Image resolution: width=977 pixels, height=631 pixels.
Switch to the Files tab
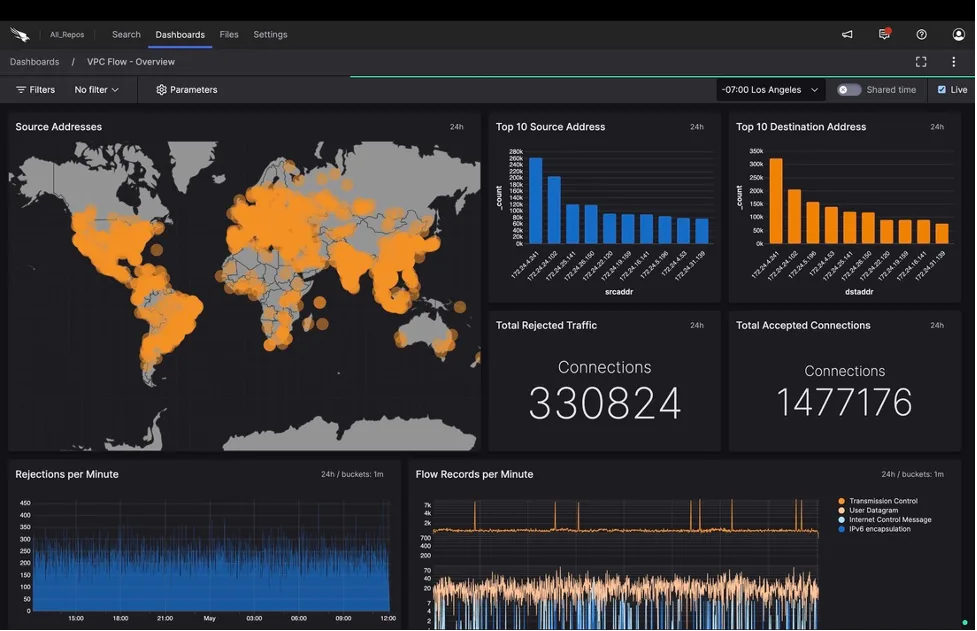click(229, 35)
